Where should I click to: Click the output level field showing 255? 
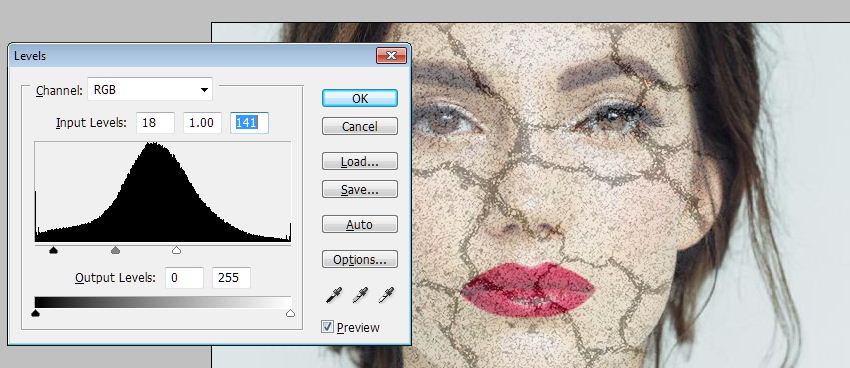click(231, 277)
